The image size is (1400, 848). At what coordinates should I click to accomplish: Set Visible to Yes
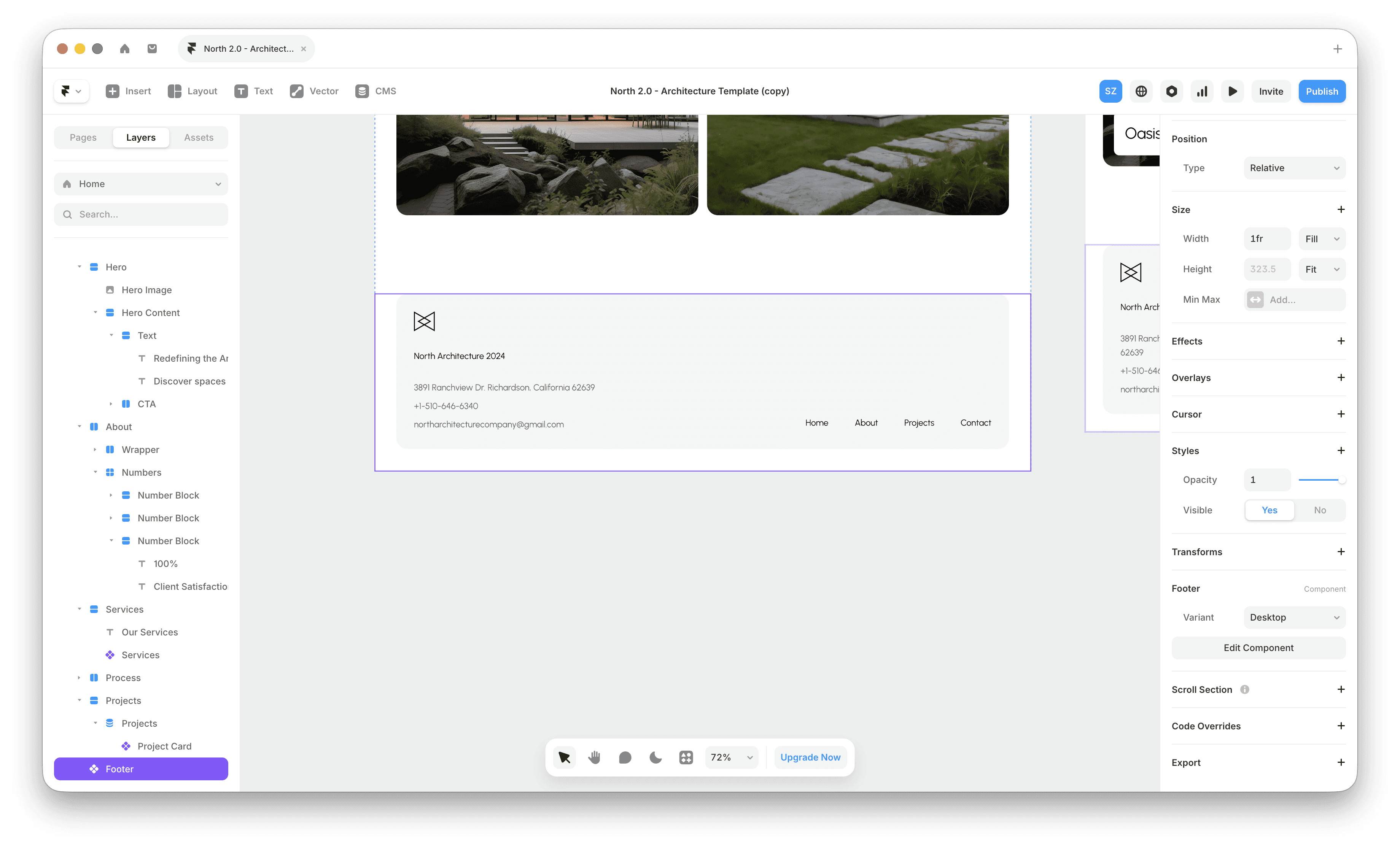pyautogui.click(x=1269, y=510)
